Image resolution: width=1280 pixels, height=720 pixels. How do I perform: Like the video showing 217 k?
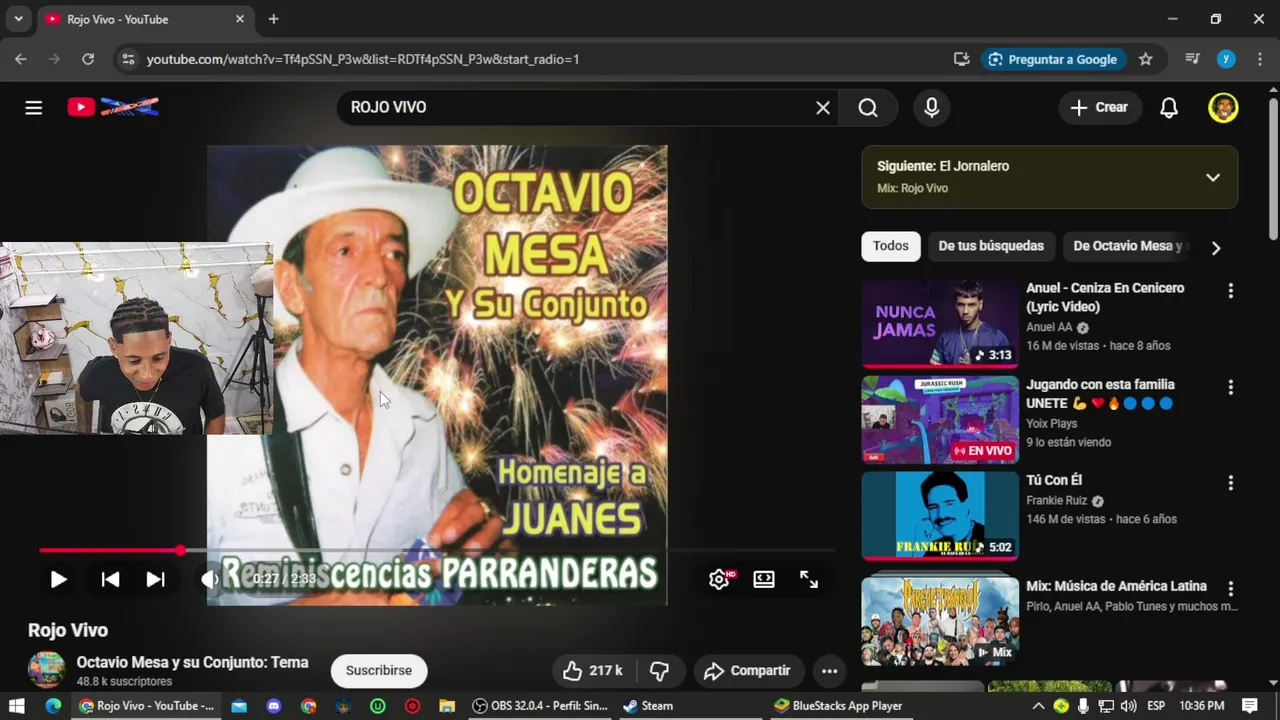tap(593, 671)
